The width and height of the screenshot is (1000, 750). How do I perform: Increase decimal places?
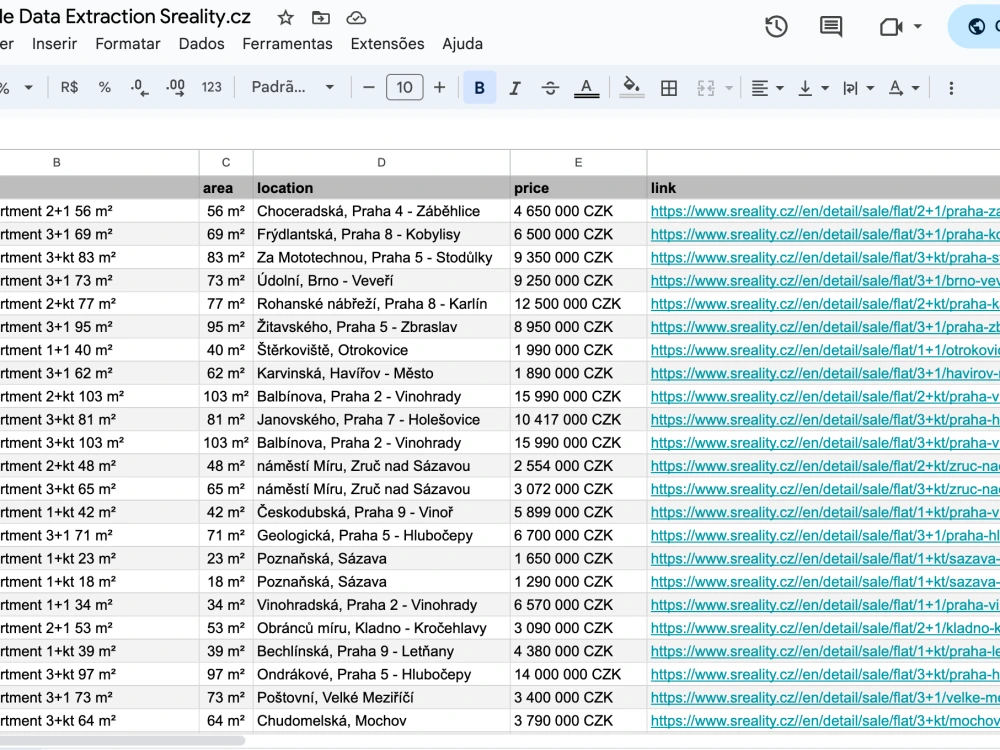click(x=175, y=87)
